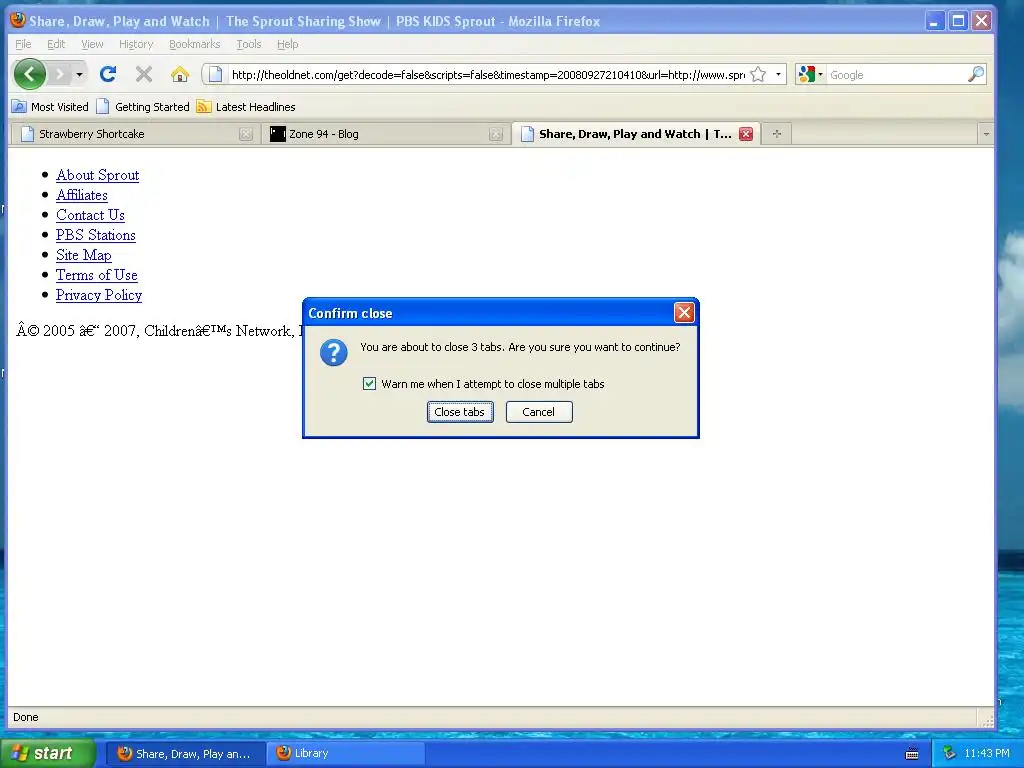Click the Firefox icon in title bar
Screen dimensions: 1024x768
(x=18, y=20)
